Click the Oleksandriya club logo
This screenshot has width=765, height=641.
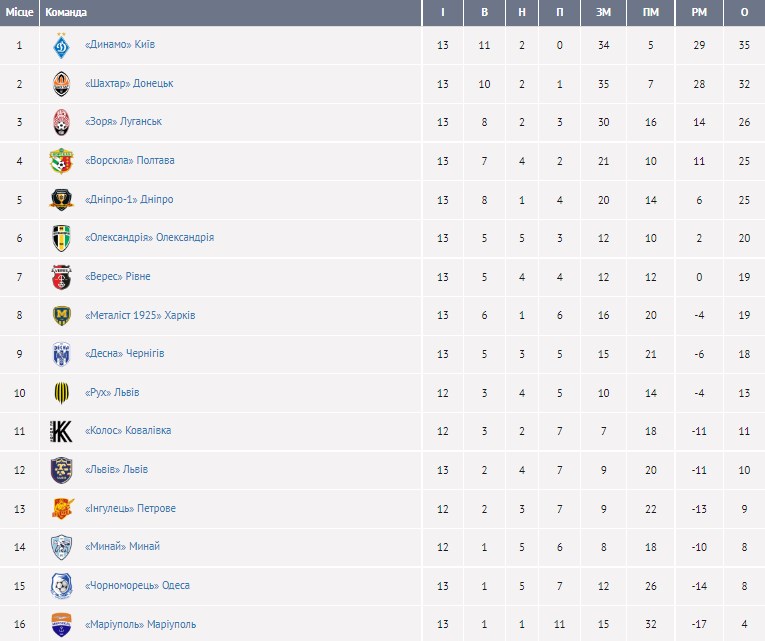click(x=61, y=238)
